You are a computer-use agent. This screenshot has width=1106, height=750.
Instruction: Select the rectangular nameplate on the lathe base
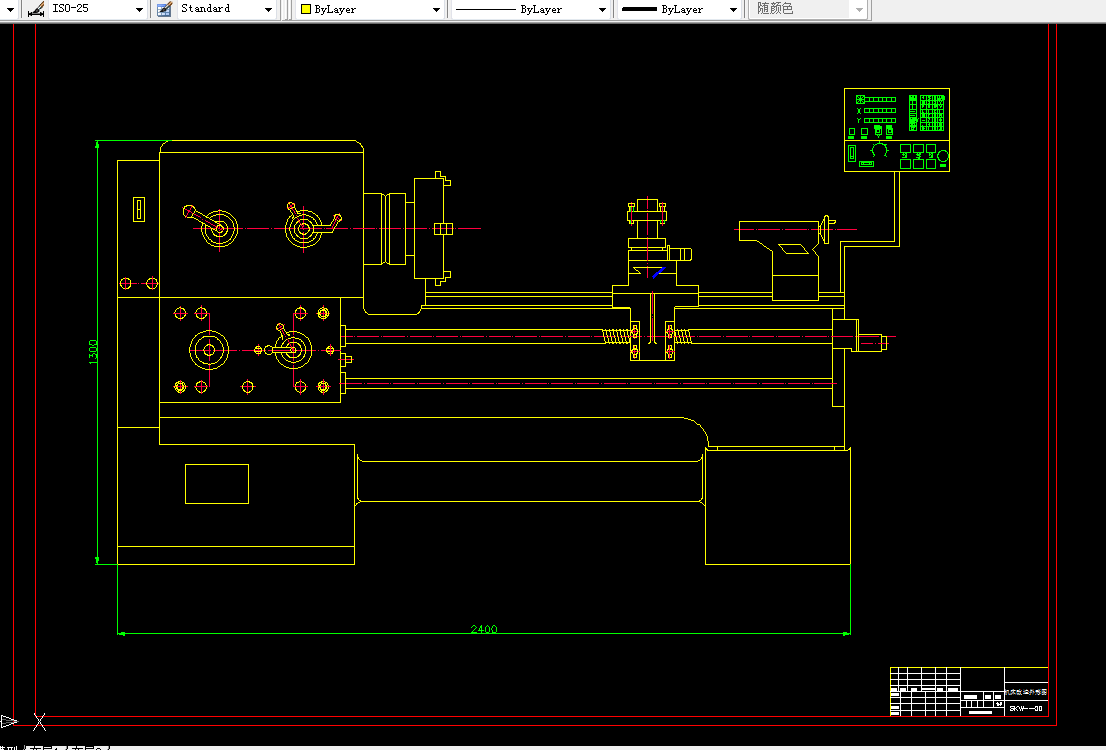point(217,484)
